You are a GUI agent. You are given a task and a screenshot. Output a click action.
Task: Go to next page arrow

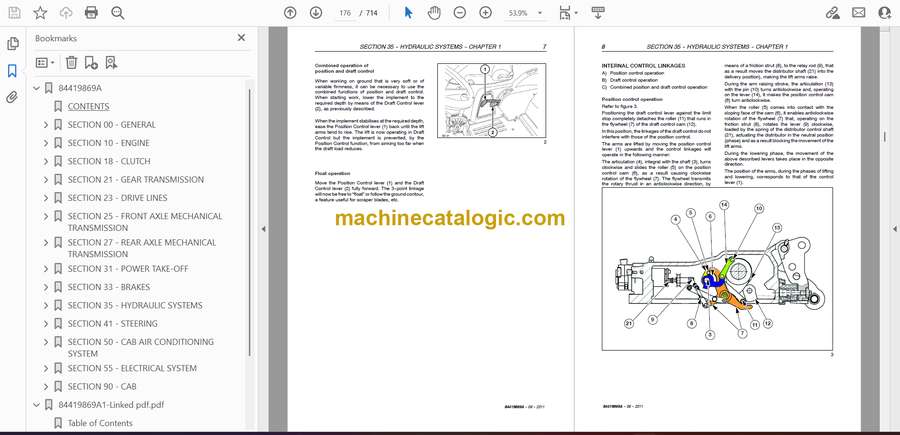(315, 13)
